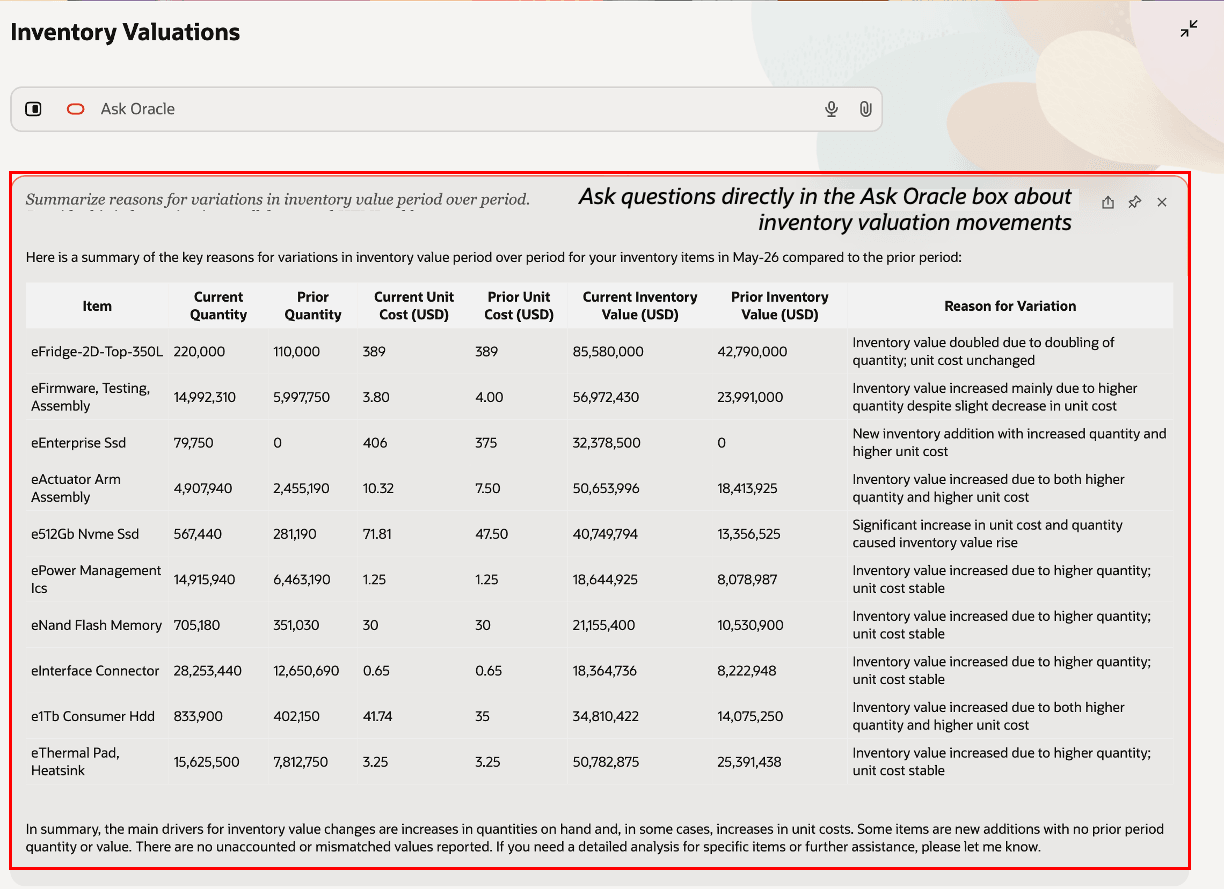Screen dimensions: 1224x890
Task: Pin the response card with the pin icon
Action: click(1134, 202)
